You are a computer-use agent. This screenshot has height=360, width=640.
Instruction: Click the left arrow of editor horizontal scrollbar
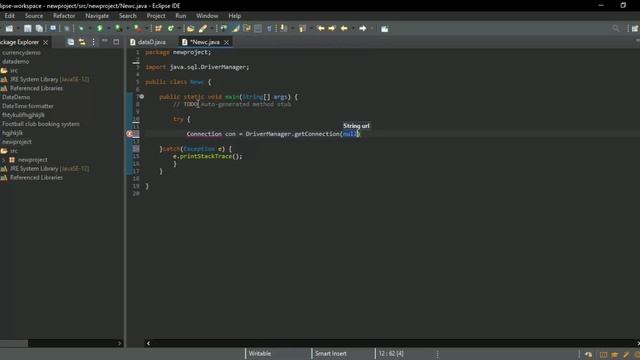pos(148,343)
